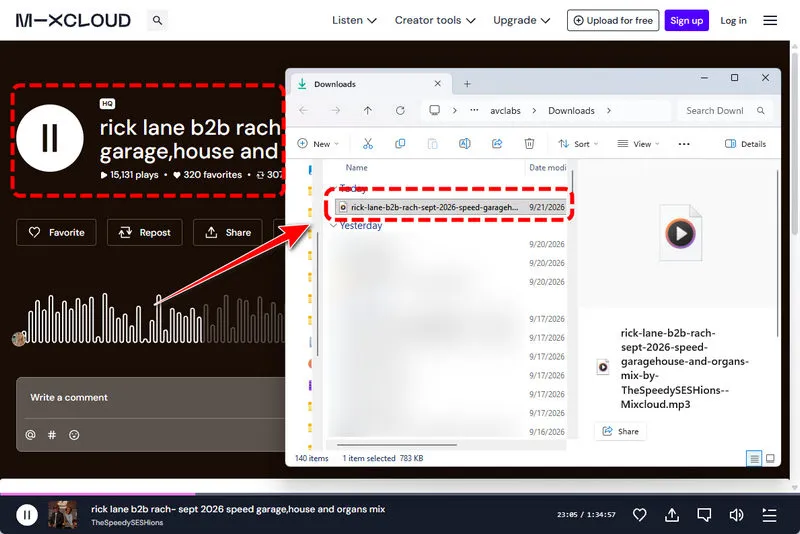Click the 140 items status text
Image resolution: width=800 pixels, height=534 pixels.
click(311, 458)
